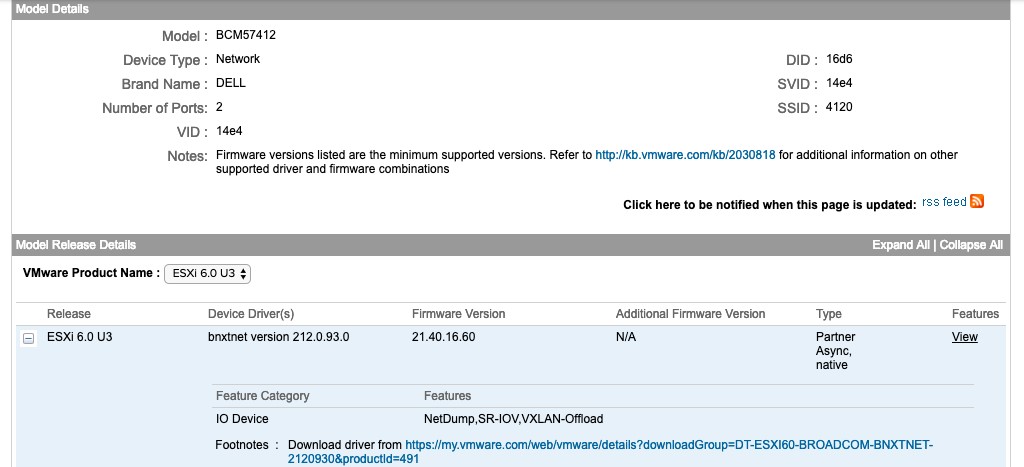
Task: Select the bnxtnet version 212.0.93.0 text
Action: (279, 337)
